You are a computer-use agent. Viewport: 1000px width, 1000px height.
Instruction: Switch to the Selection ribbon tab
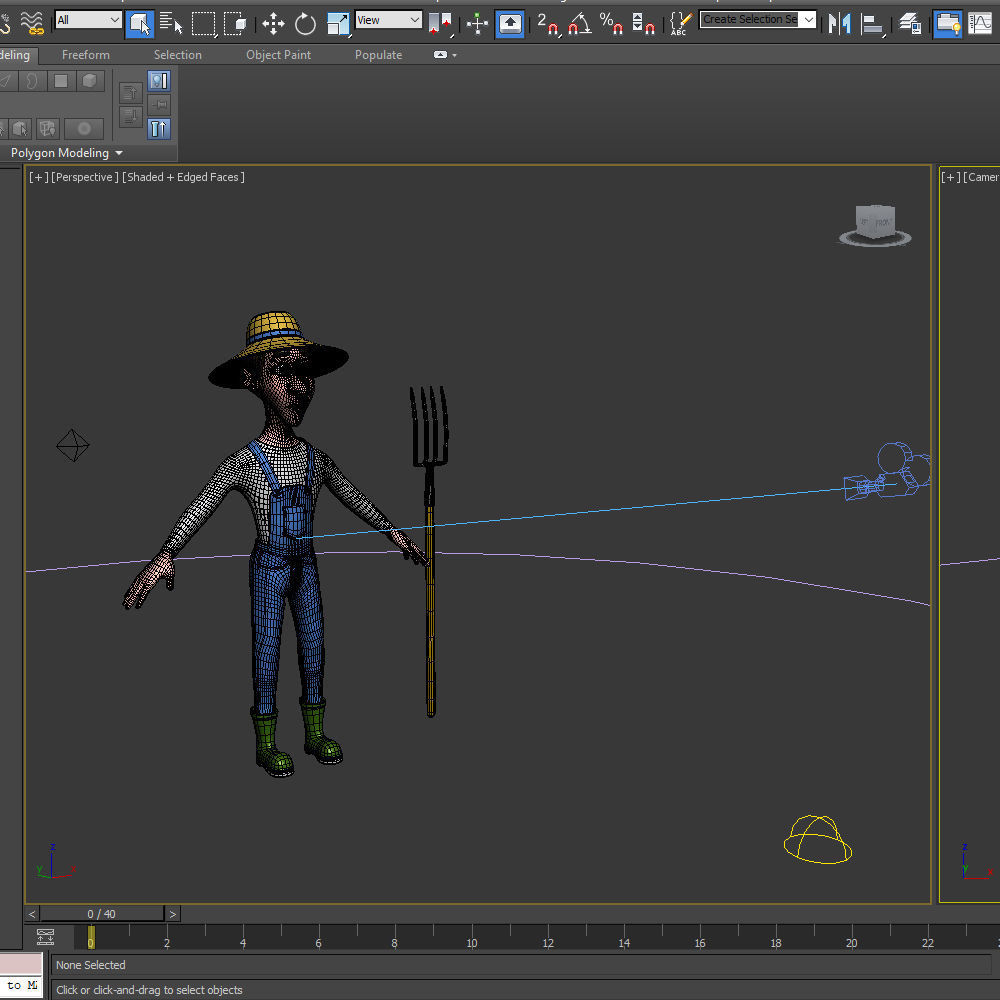[177, 55]
